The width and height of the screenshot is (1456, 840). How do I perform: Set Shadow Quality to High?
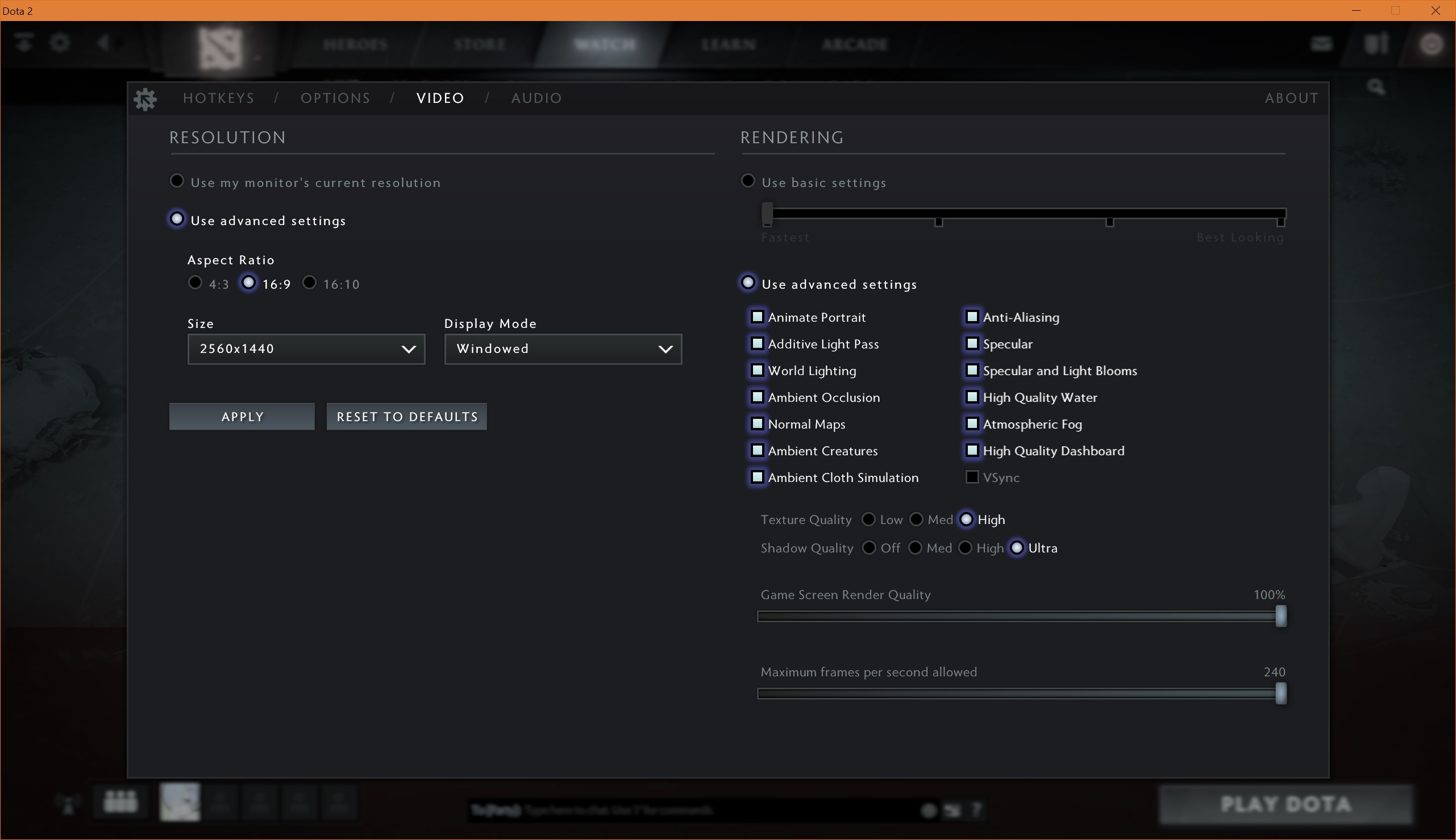965,548
